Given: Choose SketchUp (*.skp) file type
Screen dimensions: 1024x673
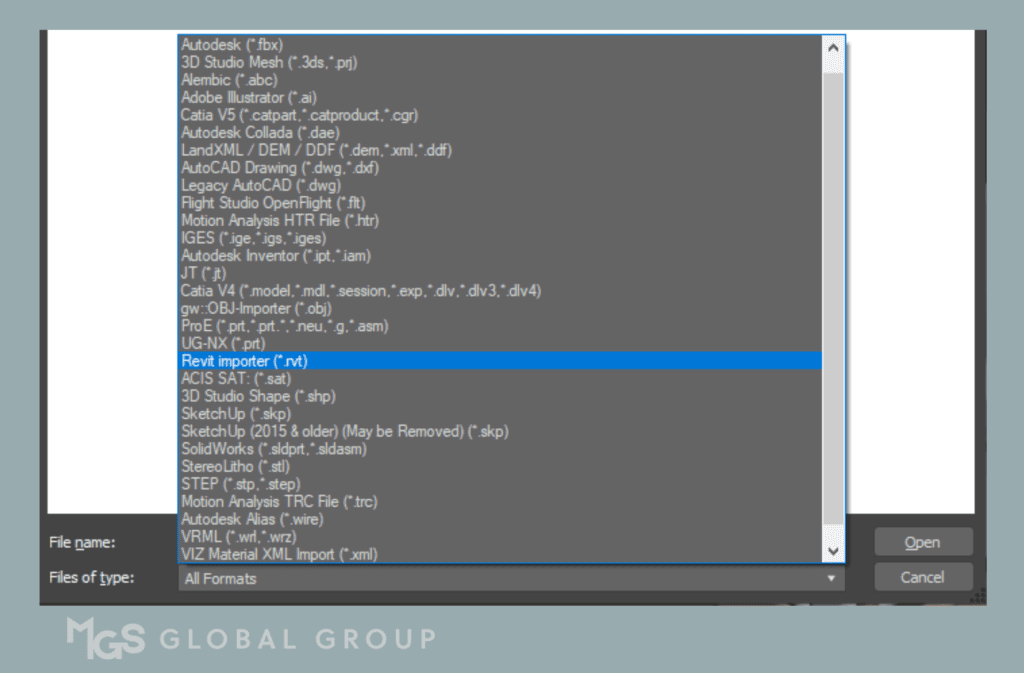Looking at the screenshot, I should [236, 413].
